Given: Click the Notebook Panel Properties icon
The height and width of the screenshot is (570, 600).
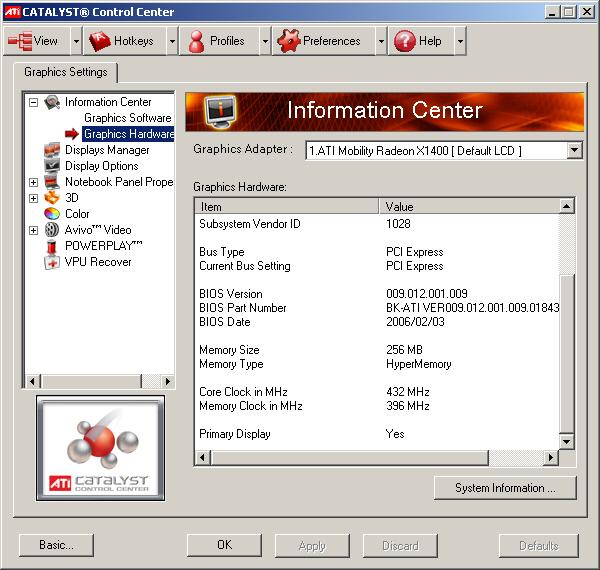Looking at the screenshot, I should 52,182.
